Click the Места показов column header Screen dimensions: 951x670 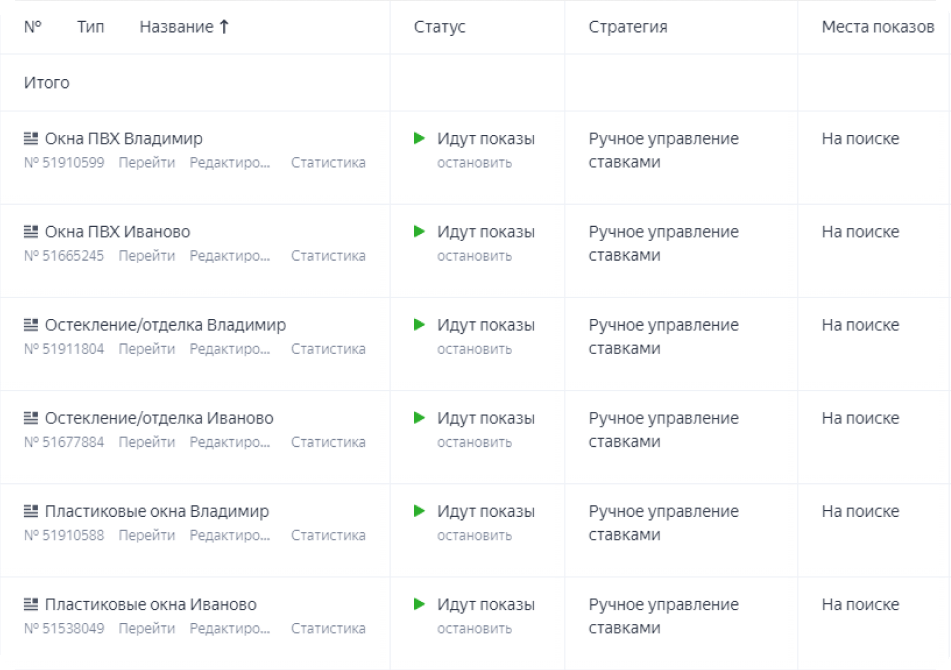coord(877,27)
